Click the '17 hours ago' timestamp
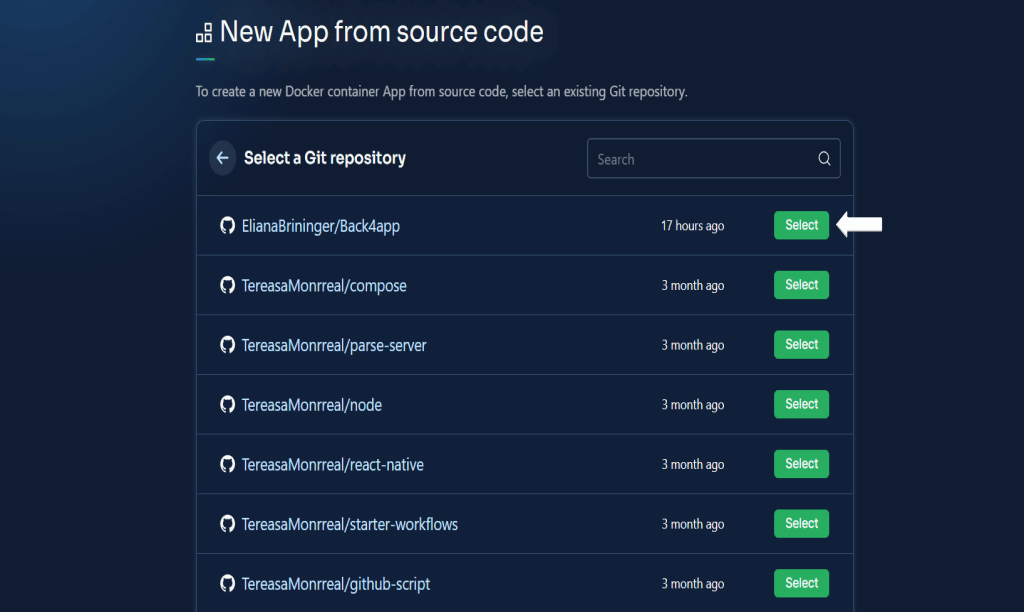1024x612 pixels. (692, 226)
